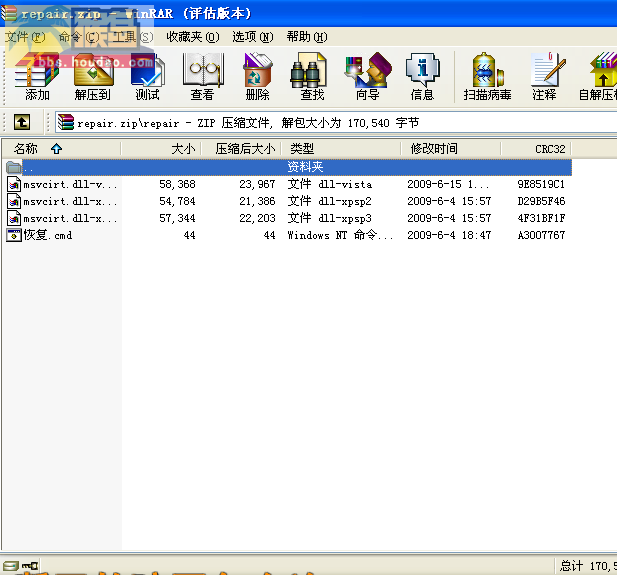Show archive Info (信息) icon
The image size is (617, 575).
(x=423, y=76)
